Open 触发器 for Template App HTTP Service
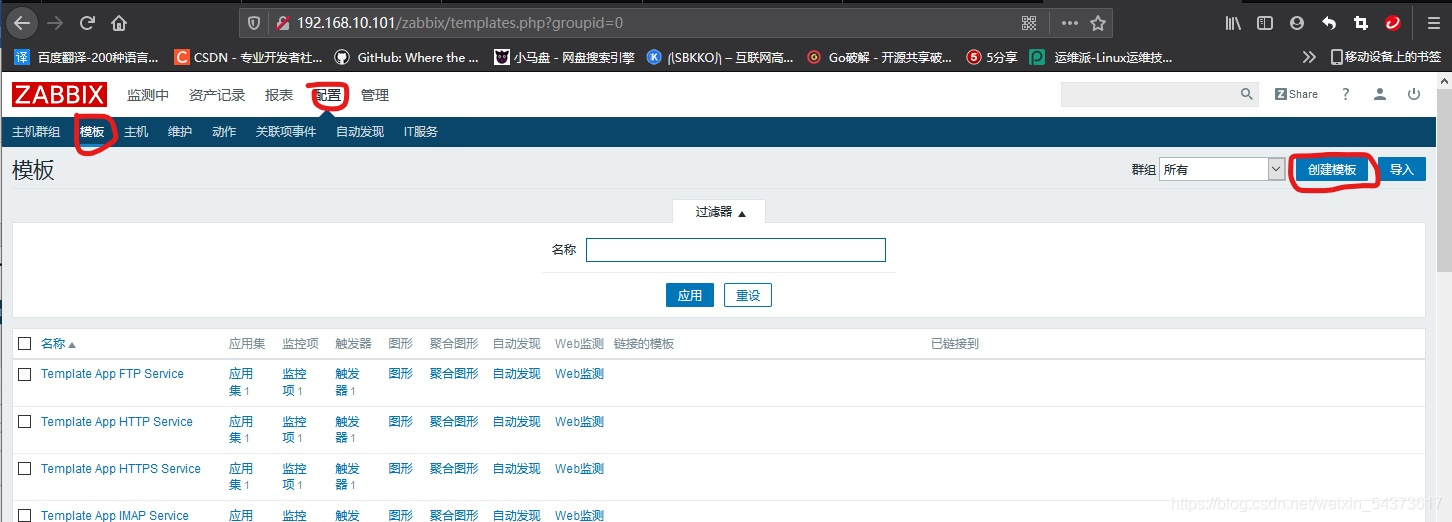 347,429
